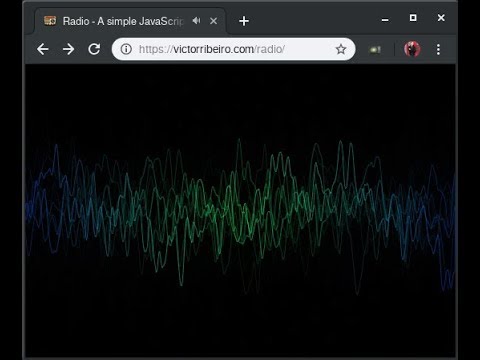The height and width of the screenshot is (360, 480).
Task: Open a new tab with plus button
Action: 244,21
